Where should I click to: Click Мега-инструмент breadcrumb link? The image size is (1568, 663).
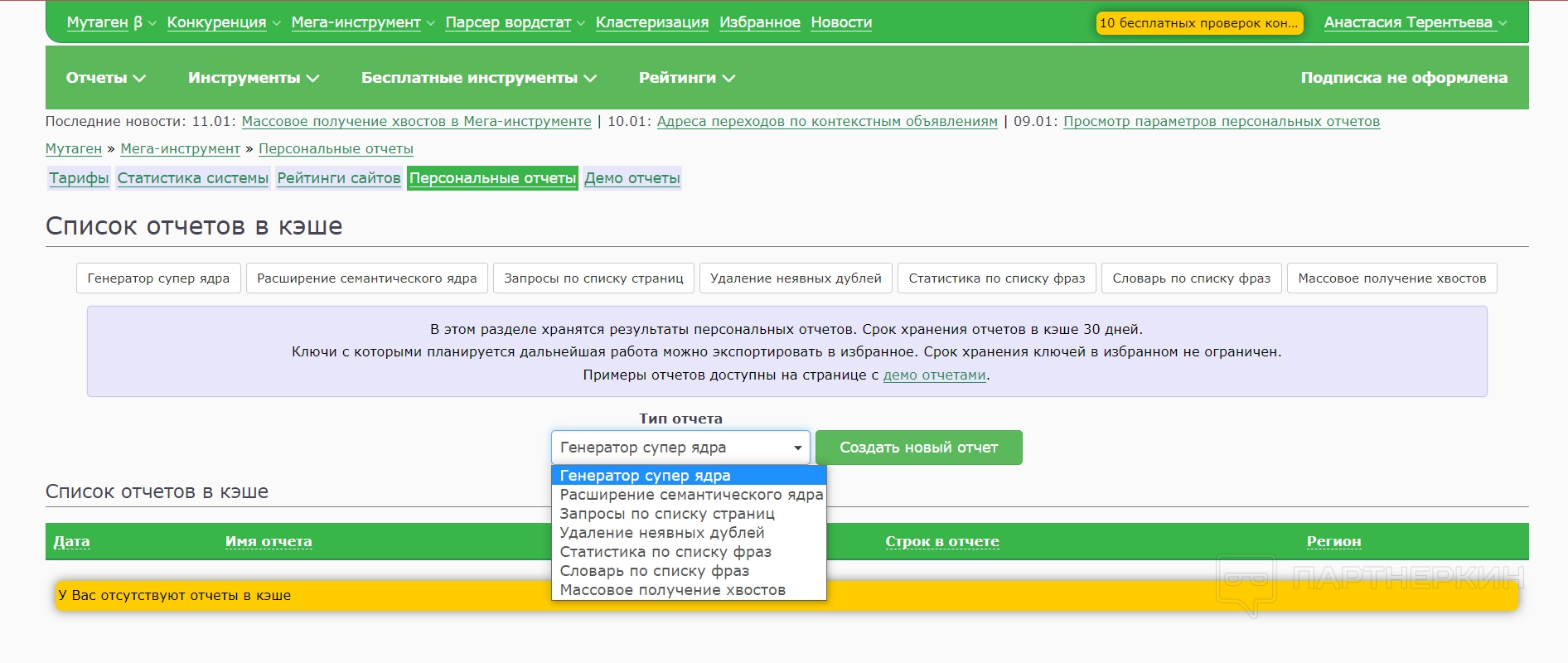[x=180, y=148]
